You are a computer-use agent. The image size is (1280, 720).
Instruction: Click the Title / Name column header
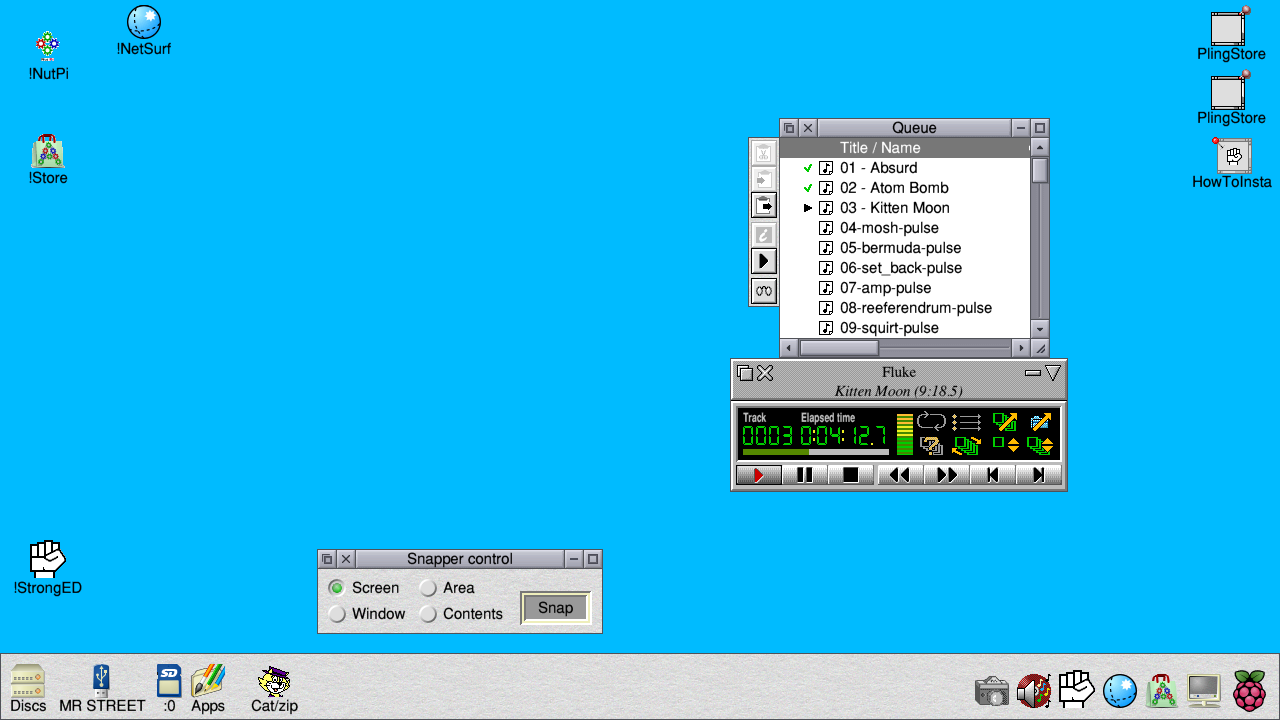click(x=880, y=147)
